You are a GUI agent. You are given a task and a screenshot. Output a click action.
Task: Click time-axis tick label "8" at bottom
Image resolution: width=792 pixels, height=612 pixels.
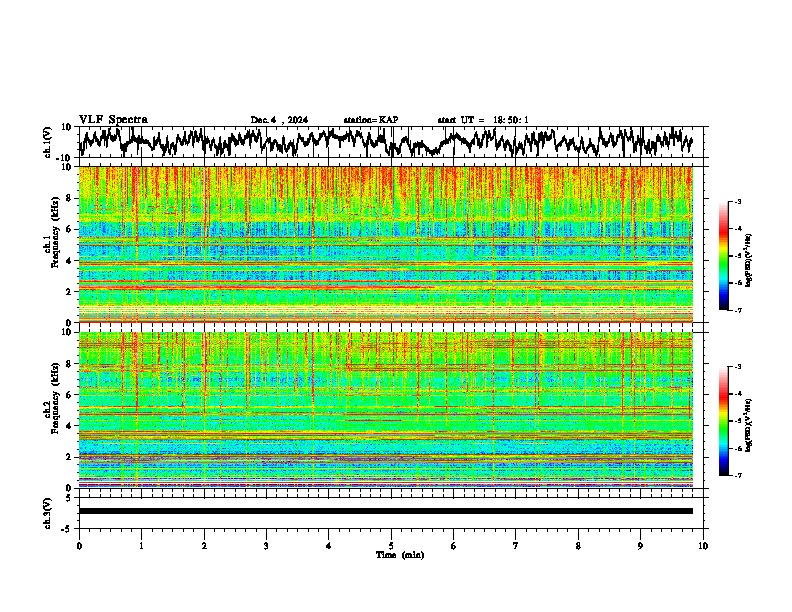pyautogui.click(x=578, y=546)
